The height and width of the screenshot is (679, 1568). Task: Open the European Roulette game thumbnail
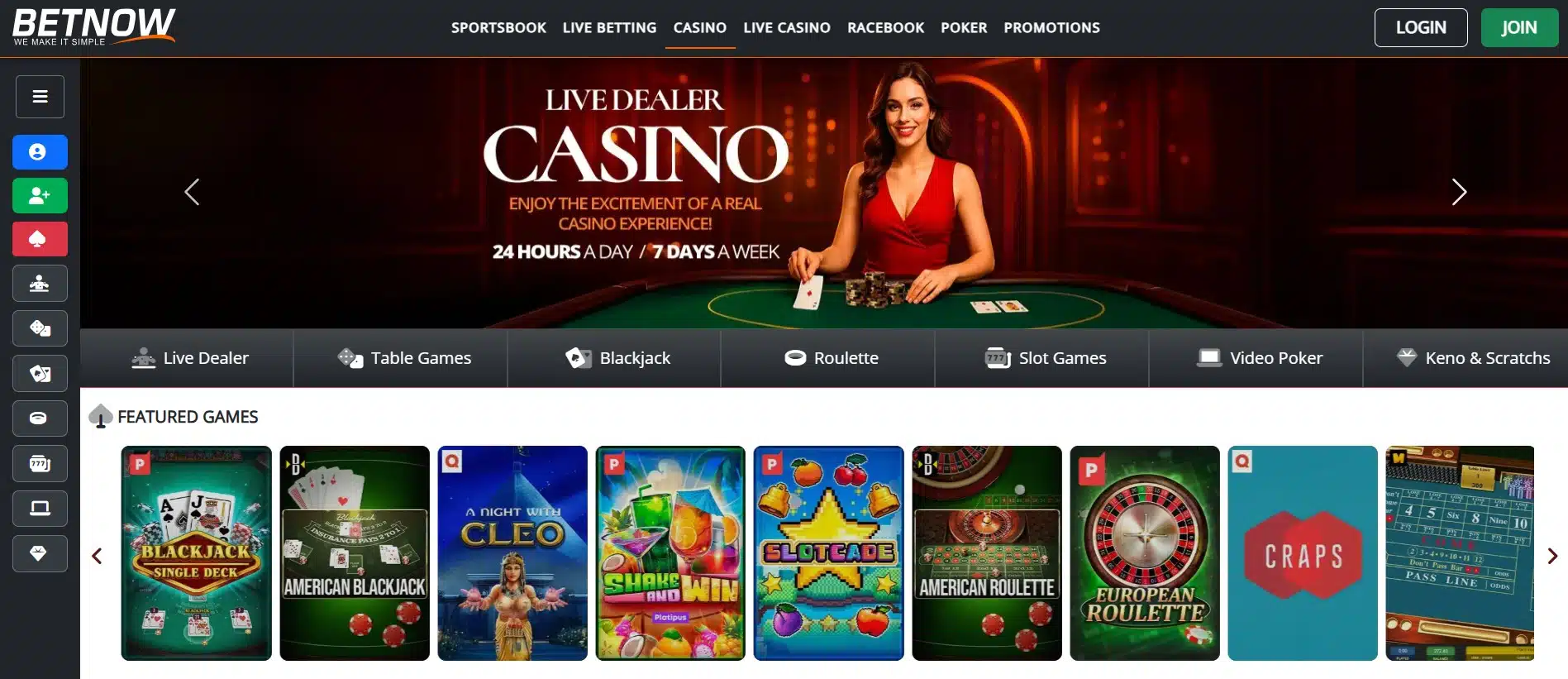point(1145,553)
